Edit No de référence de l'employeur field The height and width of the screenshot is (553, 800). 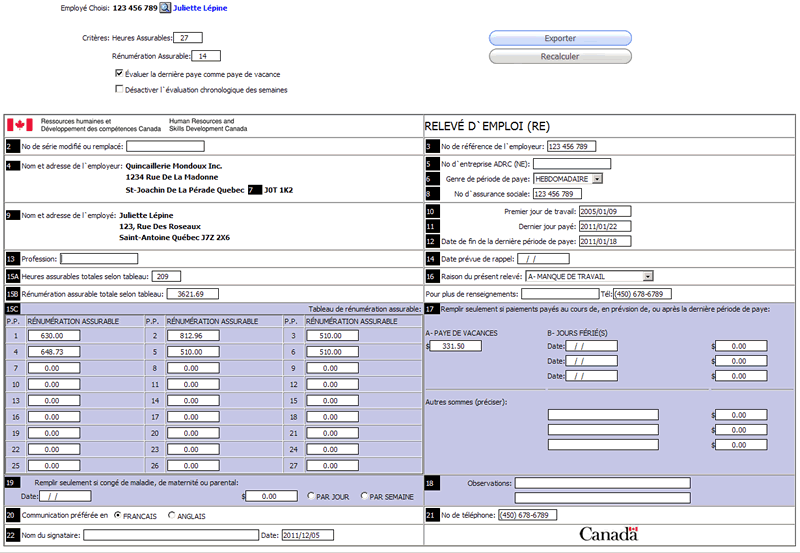(x=571, y=146)
